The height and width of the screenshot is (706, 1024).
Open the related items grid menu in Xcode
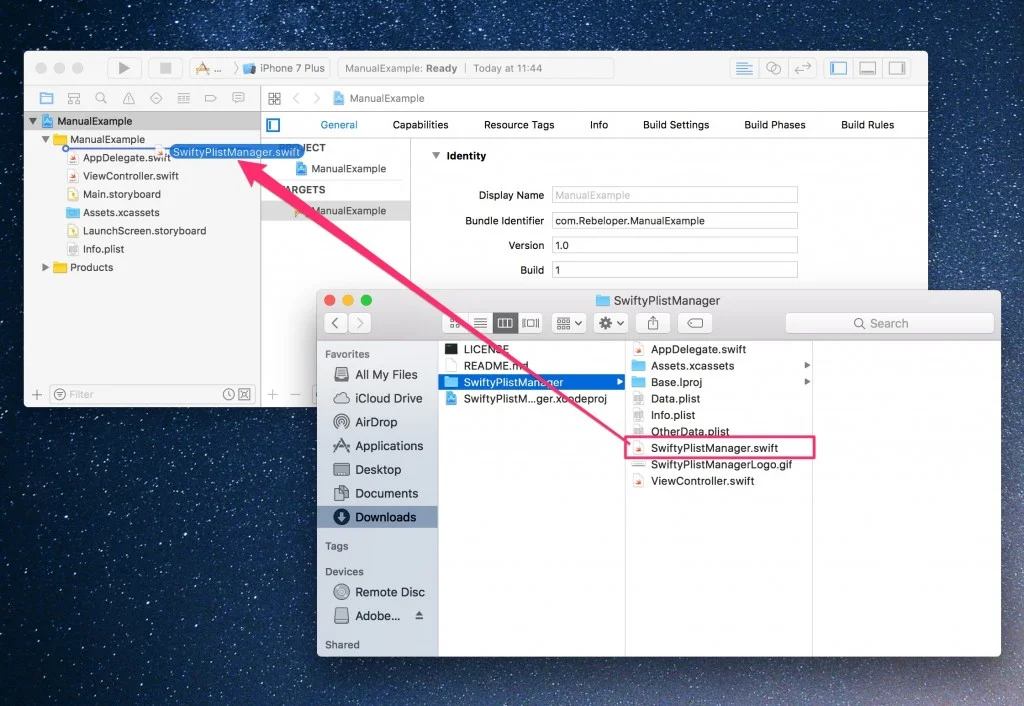point(274,98)
